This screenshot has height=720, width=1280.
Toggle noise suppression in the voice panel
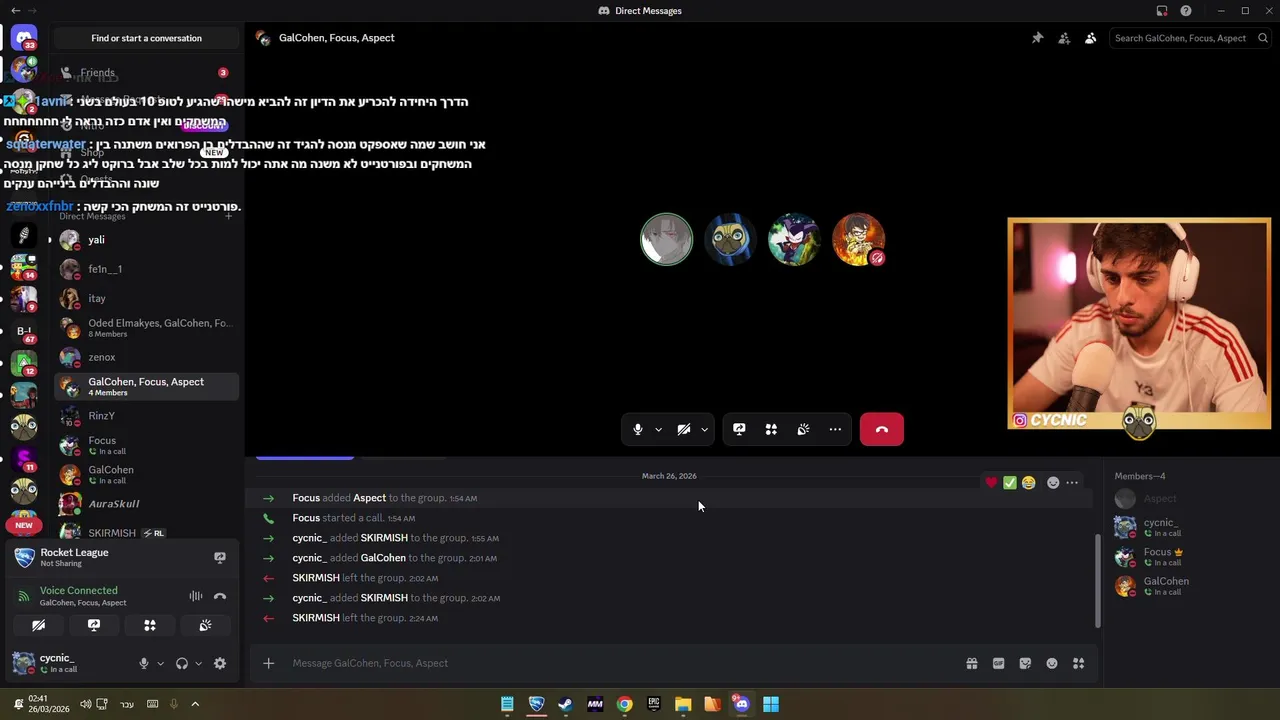pos(196,596)
